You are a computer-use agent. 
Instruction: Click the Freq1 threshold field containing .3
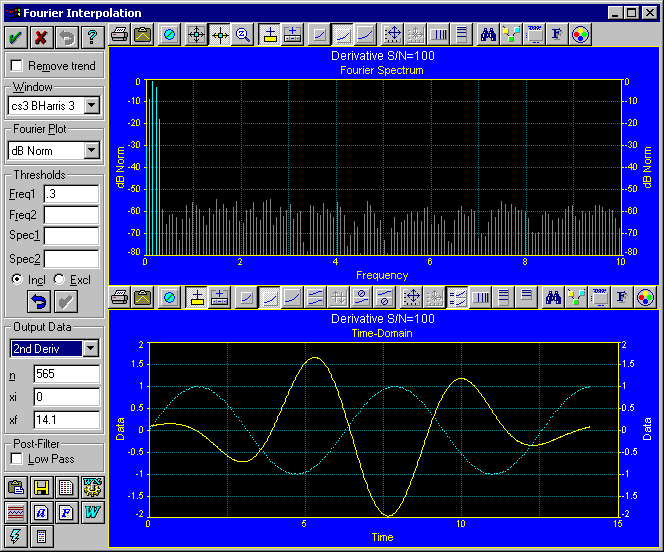71,194
